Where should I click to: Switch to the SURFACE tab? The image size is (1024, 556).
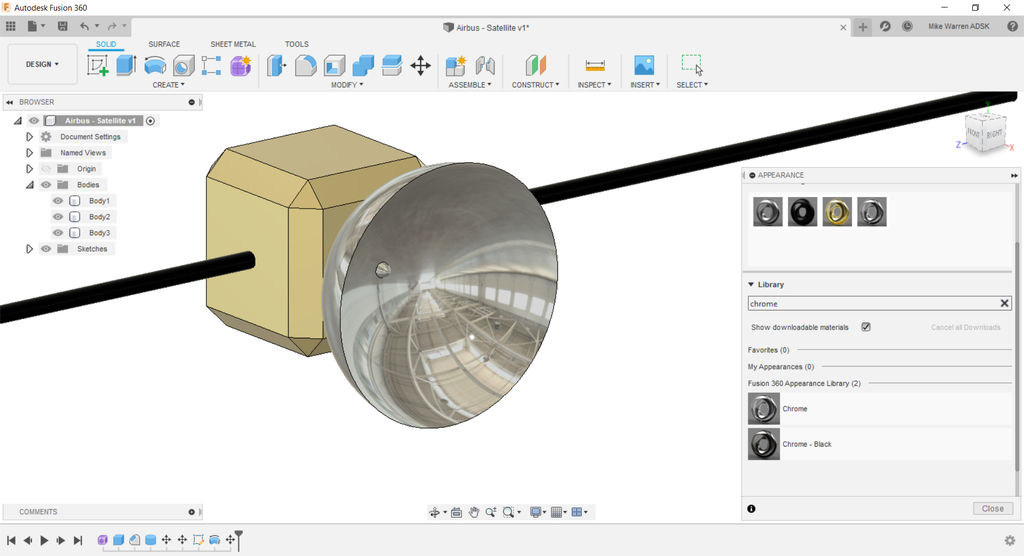click(x=164, y=44)
